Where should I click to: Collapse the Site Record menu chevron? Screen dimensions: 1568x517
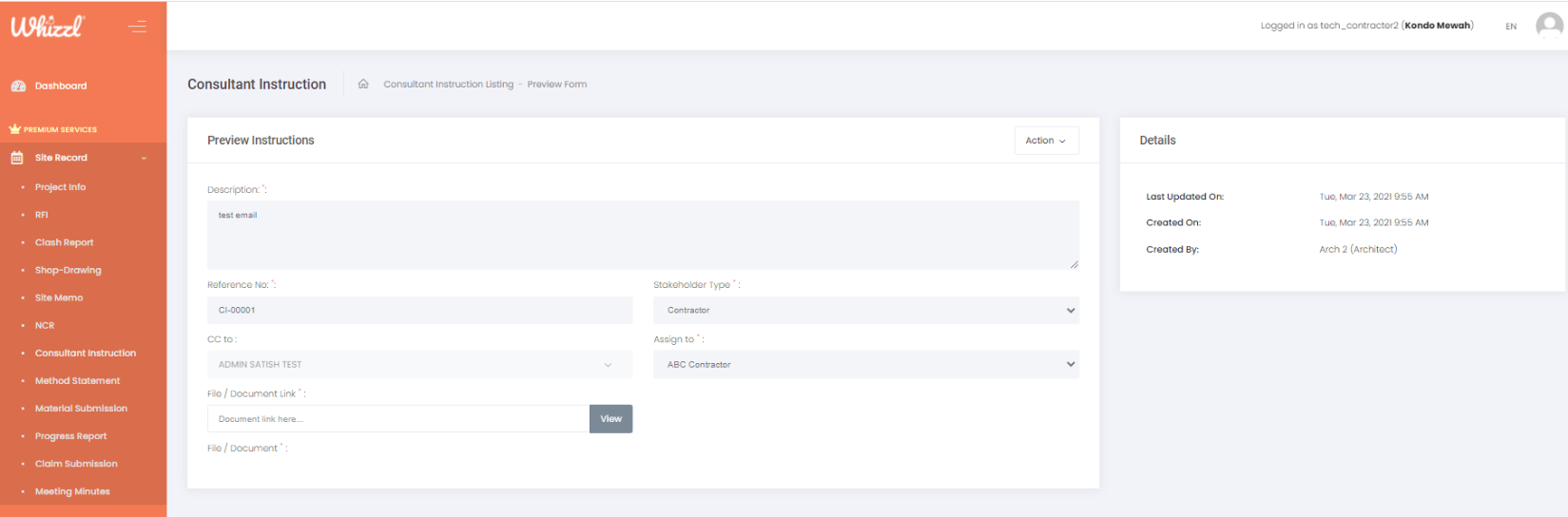click(x=144, y=159)
